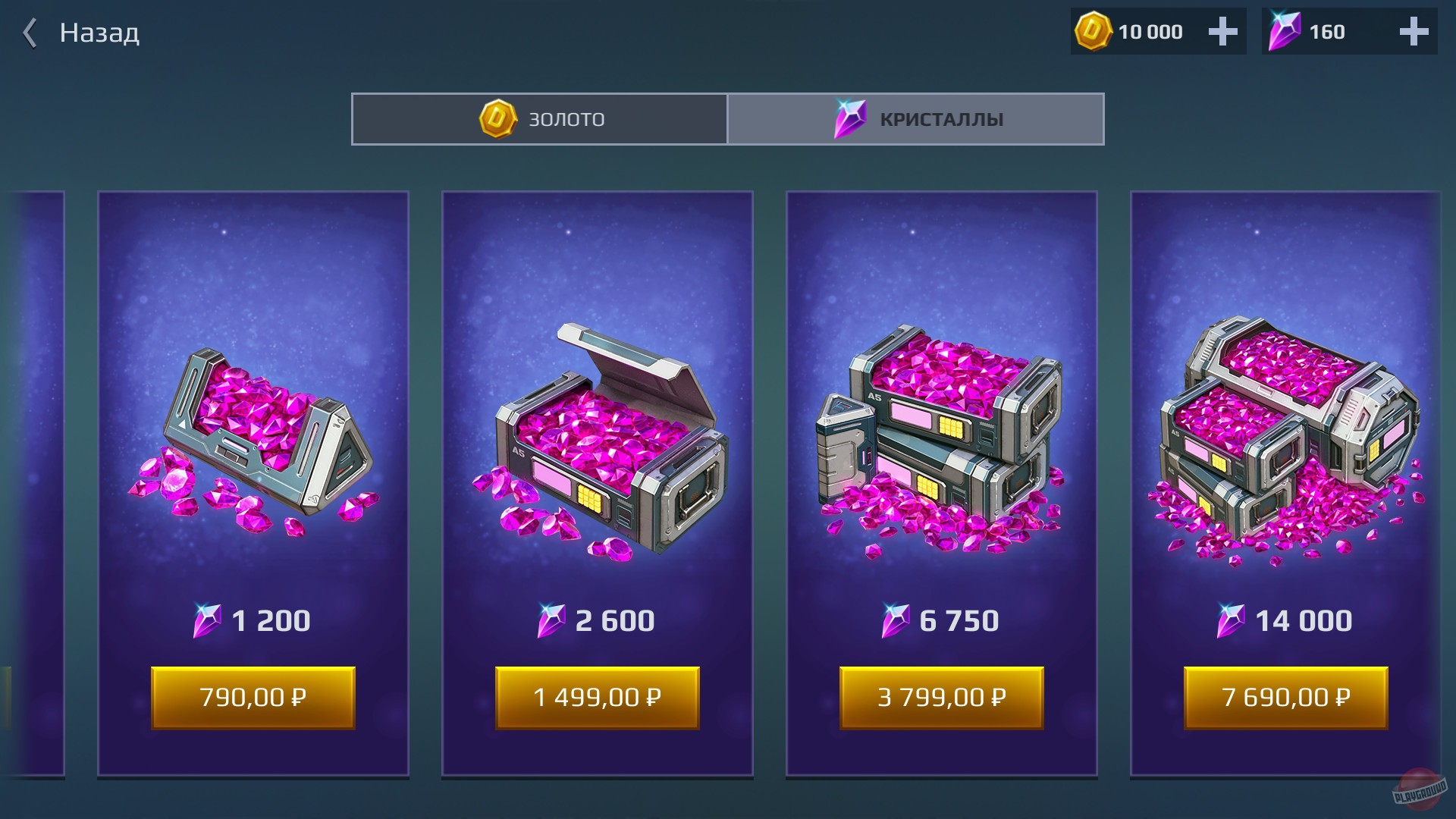
Task: Add crystals with the plus icon
Action: pyautogui.click(x=1414, y=32)
